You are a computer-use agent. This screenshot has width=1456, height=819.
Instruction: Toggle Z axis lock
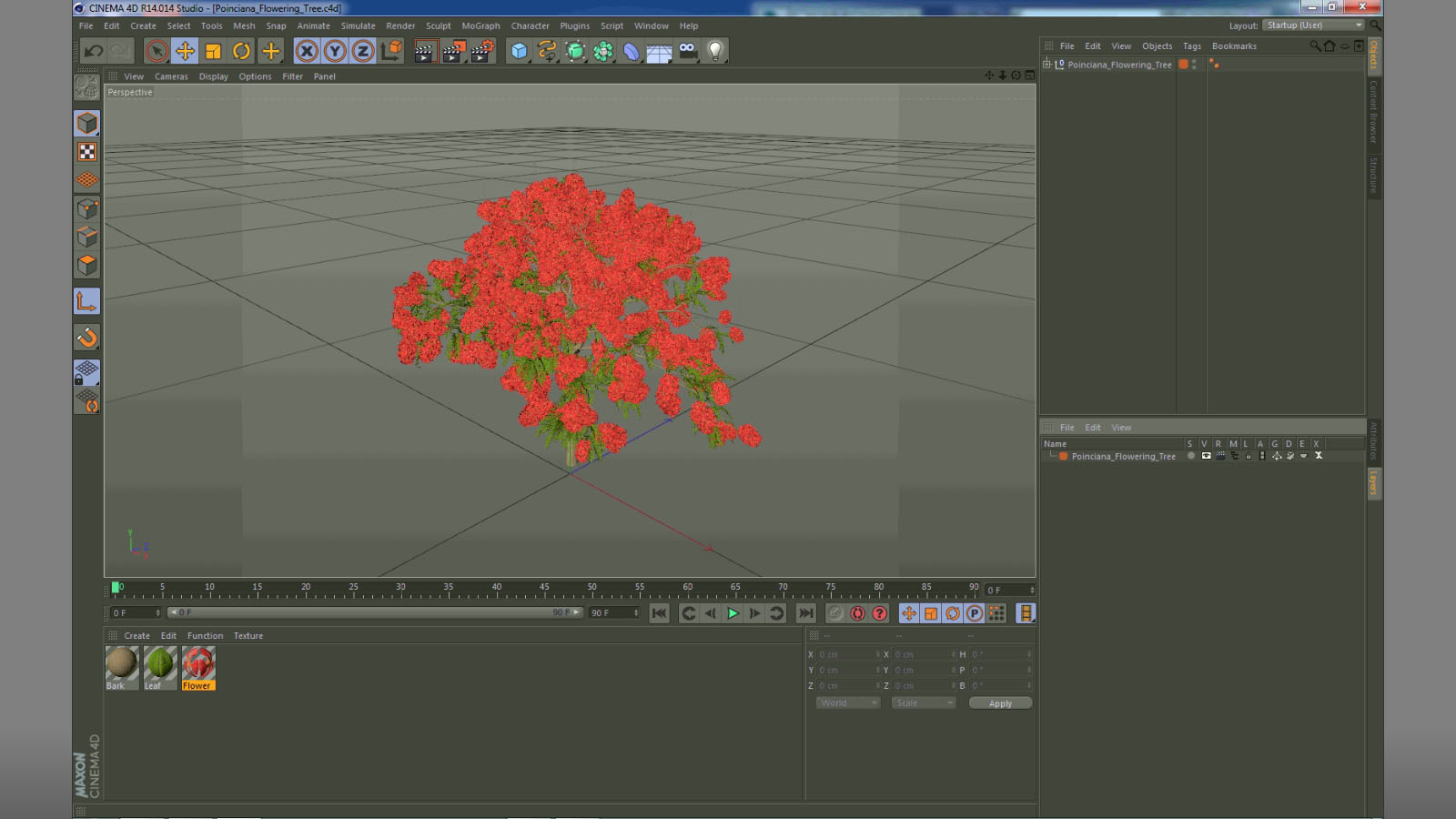(363, 51)
